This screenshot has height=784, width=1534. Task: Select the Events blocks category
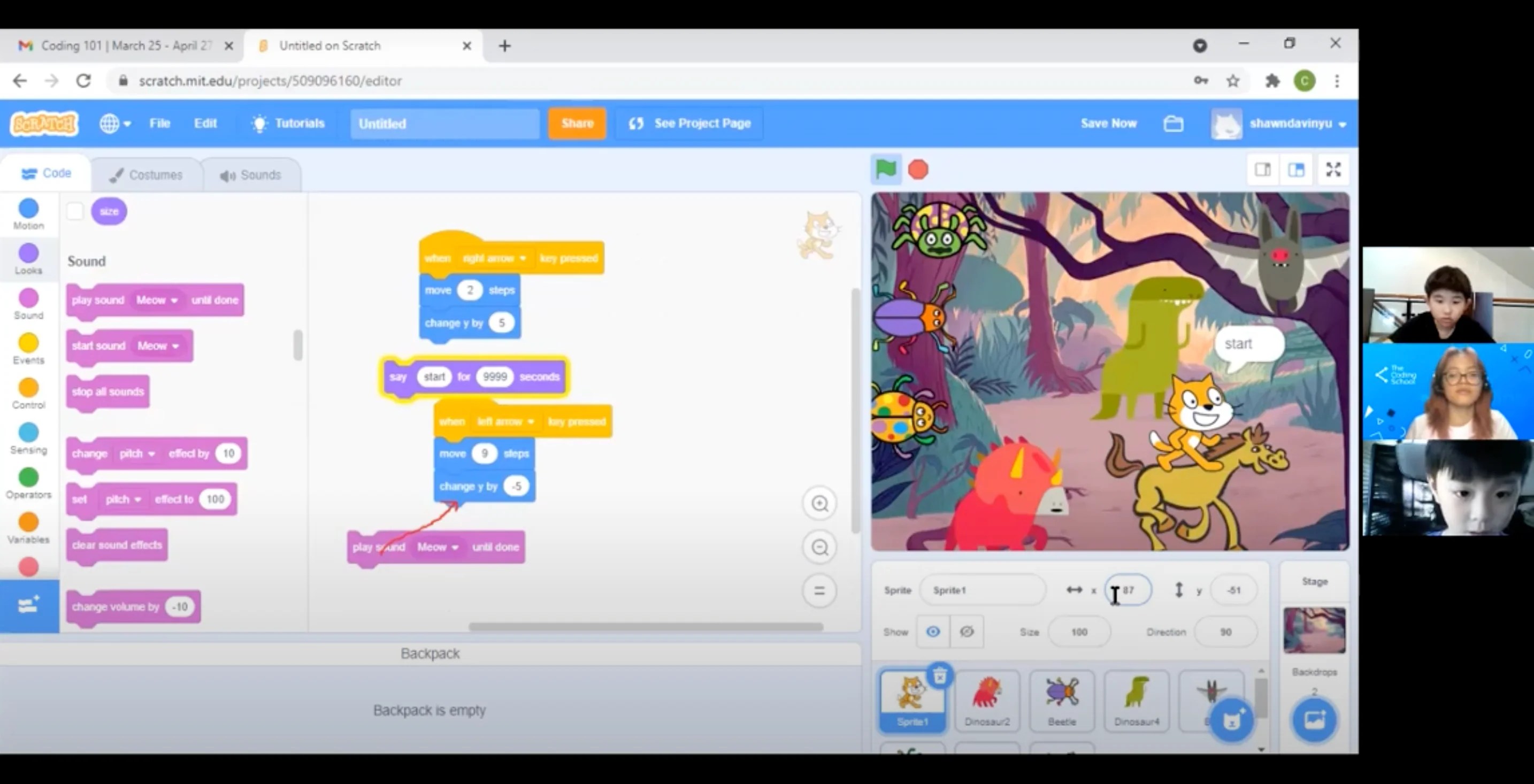pyautogui.click(x=28, y=348)
